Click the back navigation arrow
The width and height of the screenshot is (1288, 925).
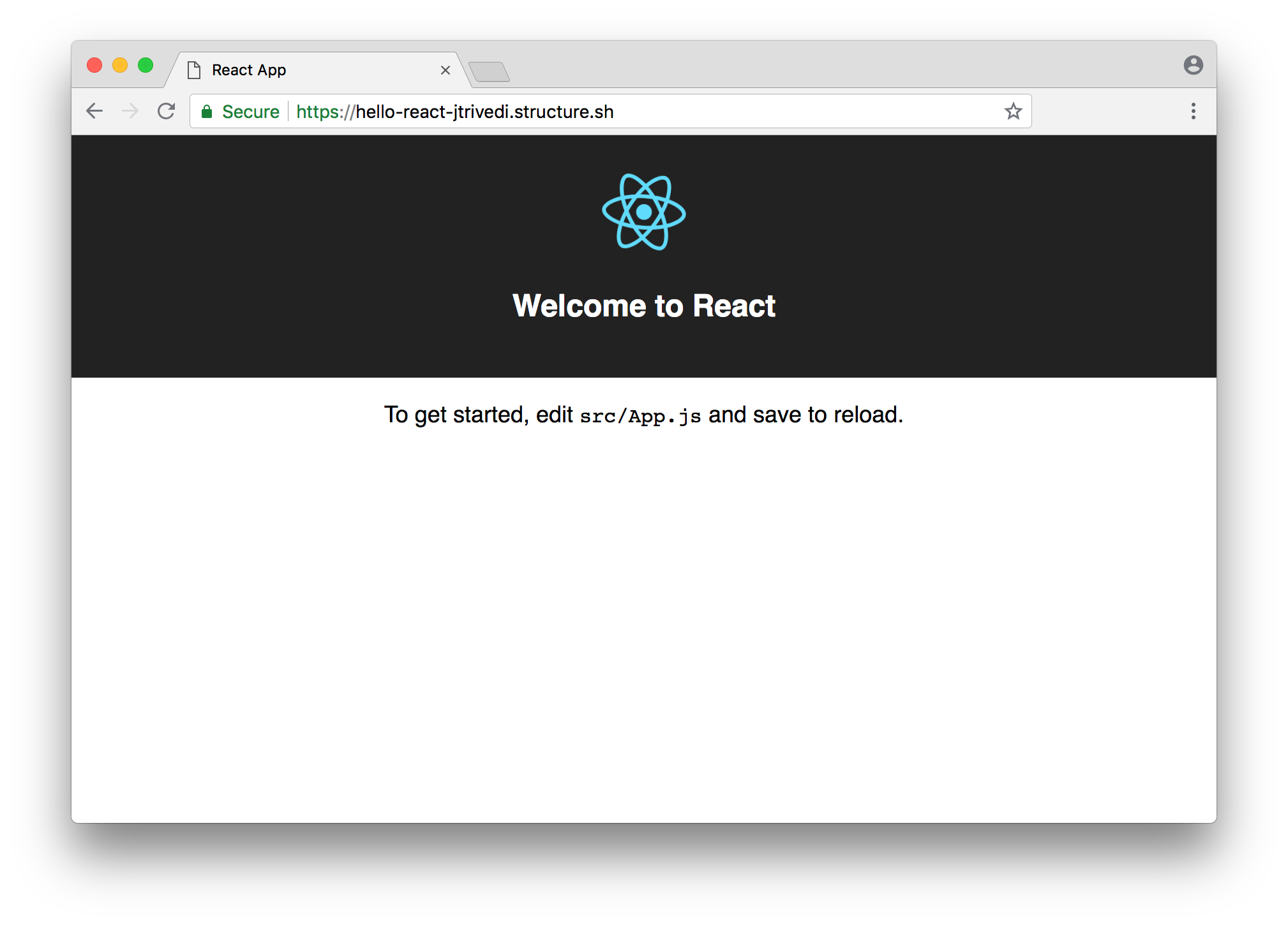click(94, 111)
